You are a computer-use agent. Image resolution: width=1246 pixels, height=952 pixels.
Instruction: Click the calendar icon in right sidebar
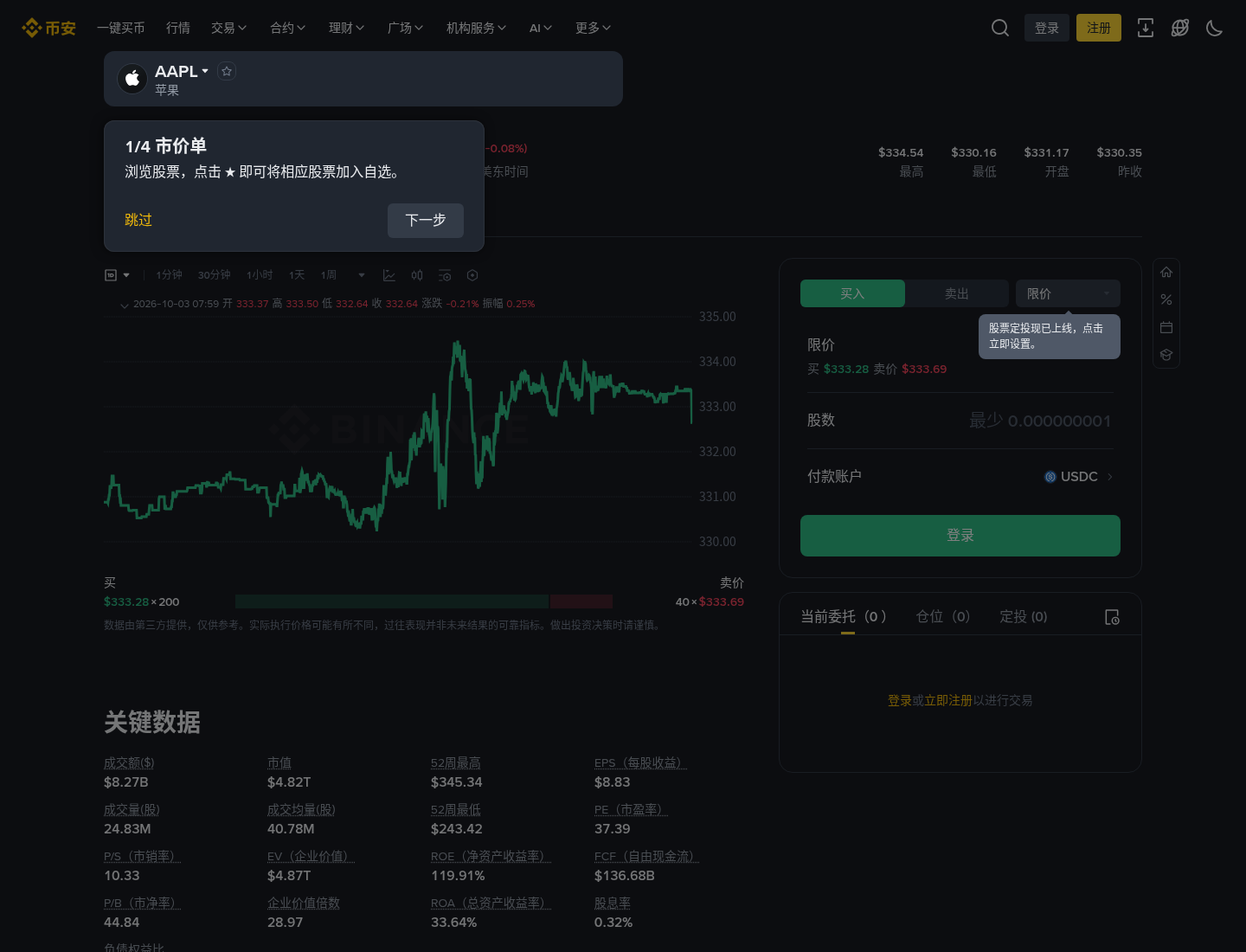click(1166, 327)
